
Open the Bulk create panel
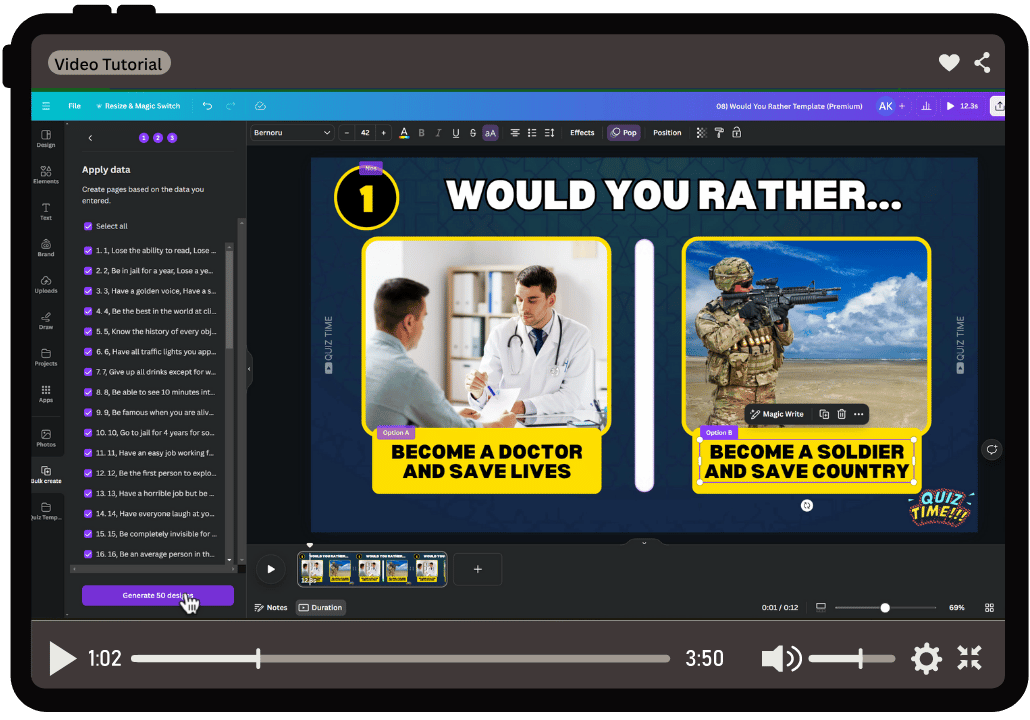click(x=46, y=474)
